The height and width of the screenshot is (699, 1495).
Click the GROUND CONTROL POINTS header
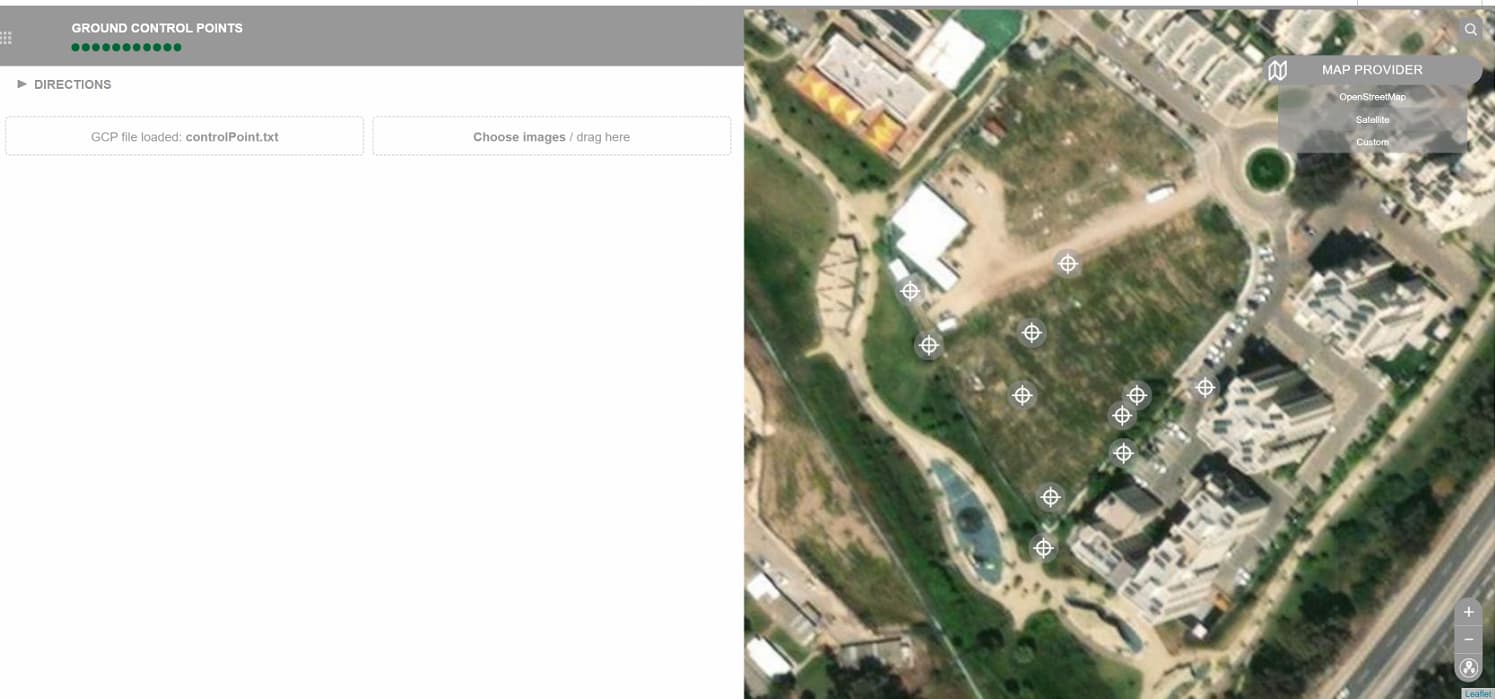[x=156, y=28]
